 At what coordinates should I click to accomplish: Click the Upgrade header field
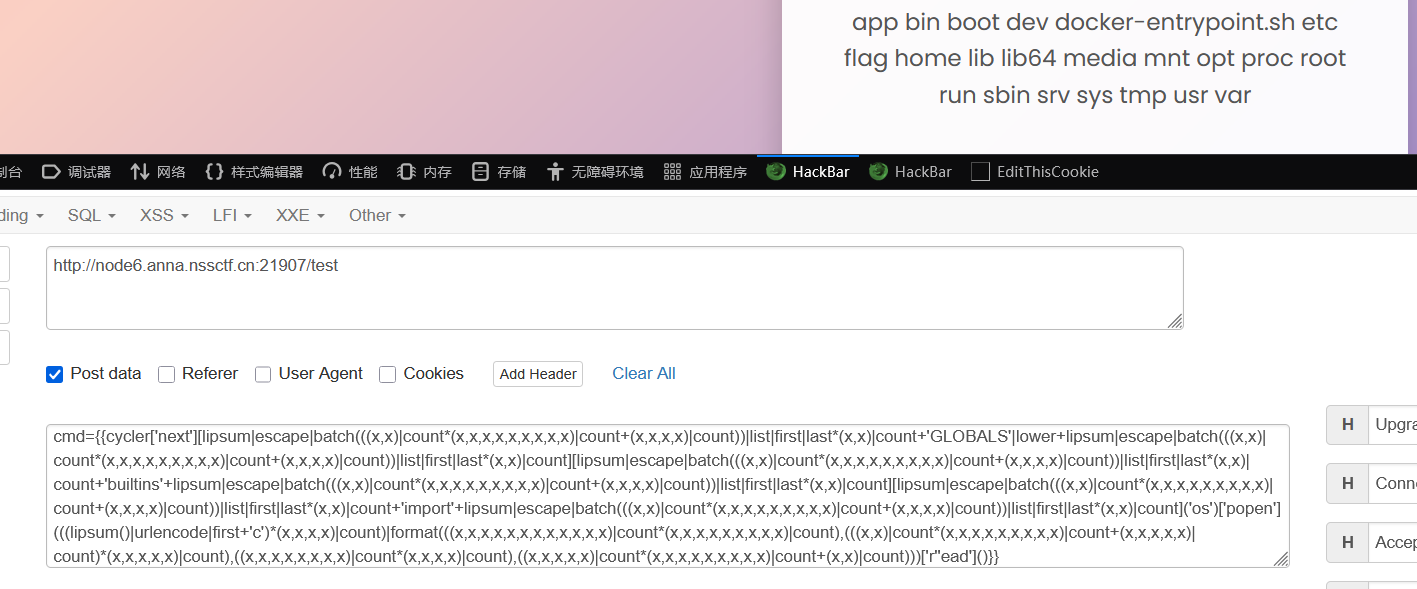click(x=1392, y=424)
